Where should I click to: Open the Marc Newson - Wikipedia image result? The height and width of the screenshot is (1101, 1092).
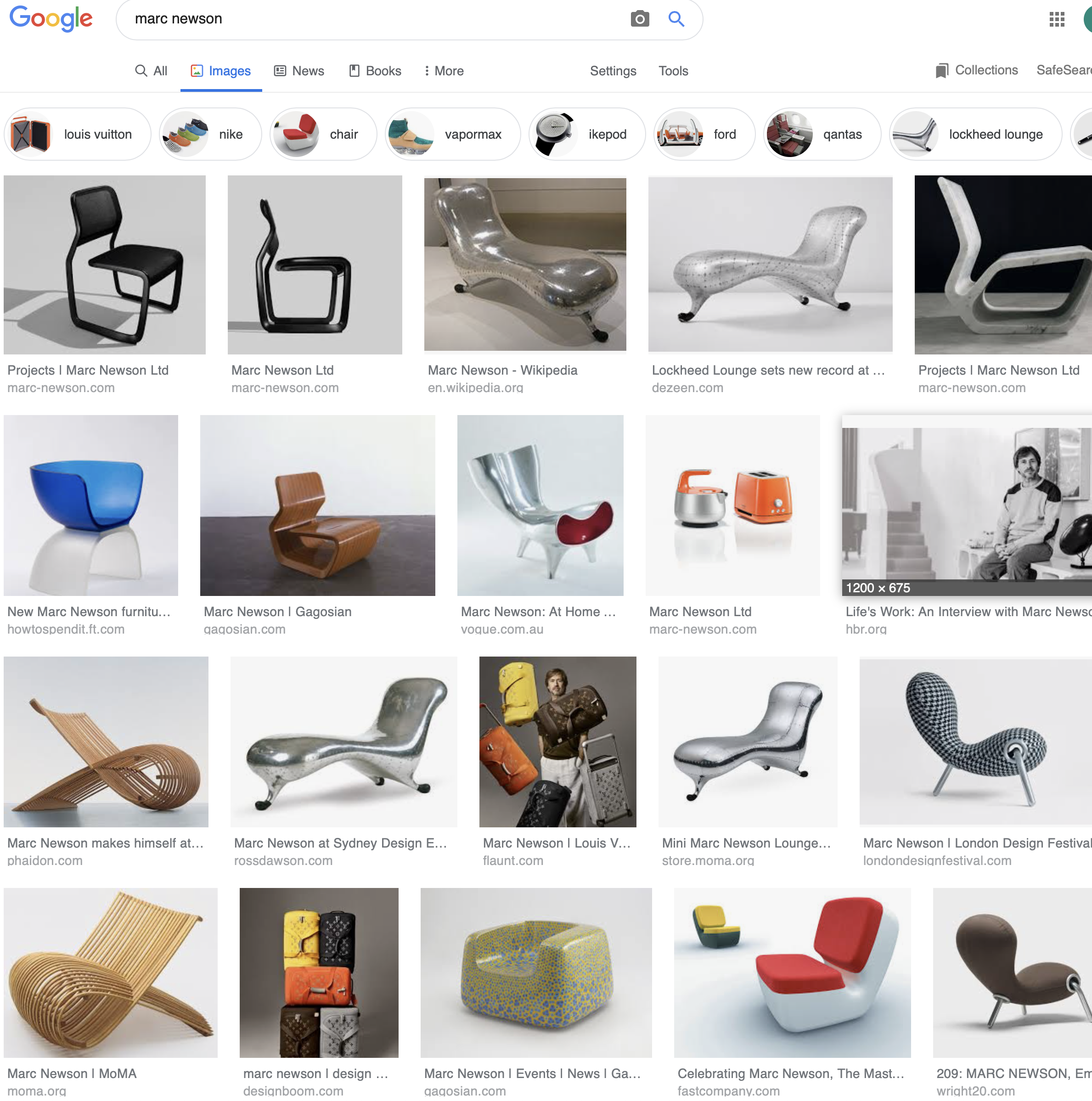point(525,264)
